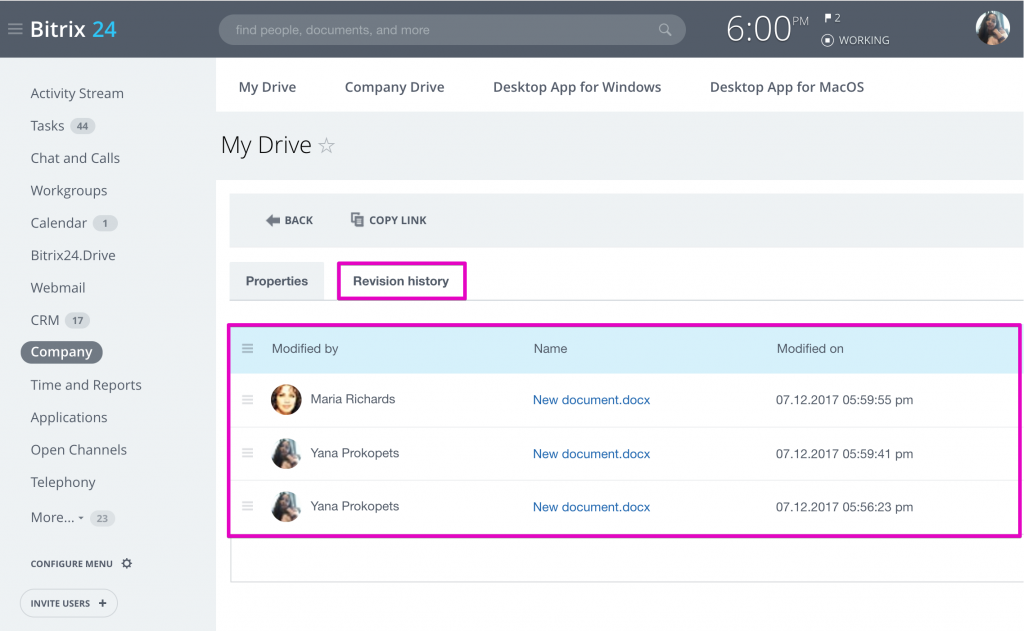
Task: Click the WORKING status indicator
Action: pyautogui.click(x=856, y=40)
